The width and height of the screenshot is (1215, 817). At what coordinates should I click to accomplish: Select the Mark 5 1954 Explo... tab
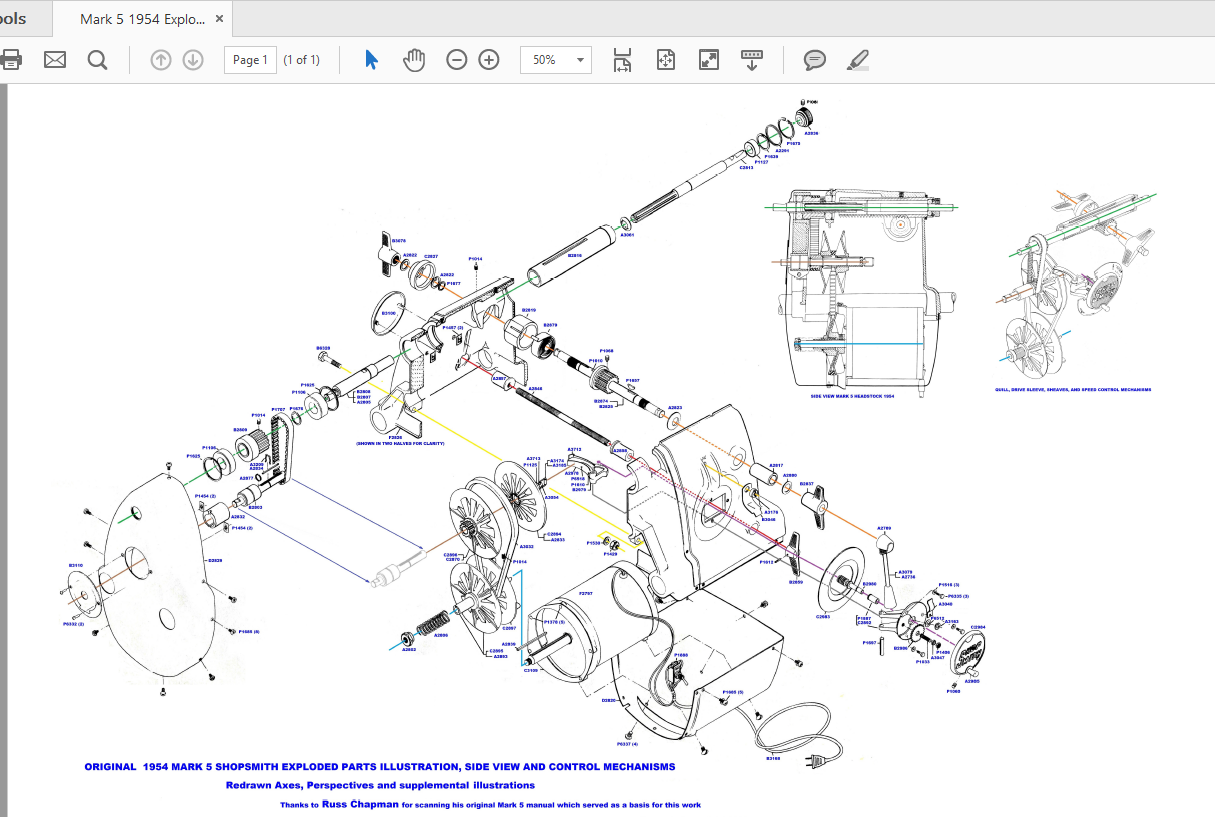pos(143,19)
